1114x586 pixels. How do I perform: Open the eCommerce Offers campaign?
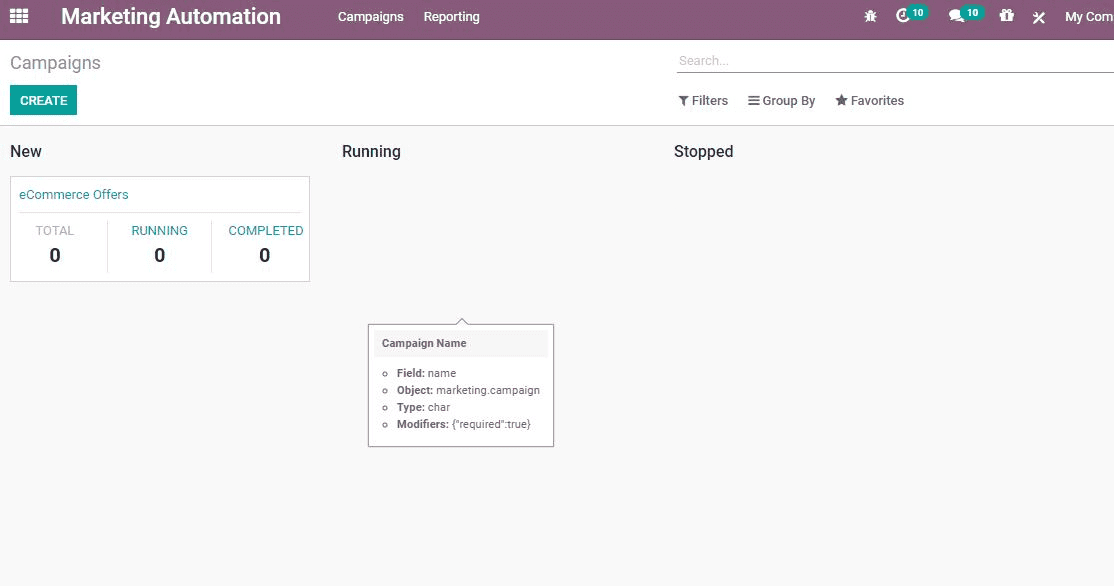pos(74,195)
